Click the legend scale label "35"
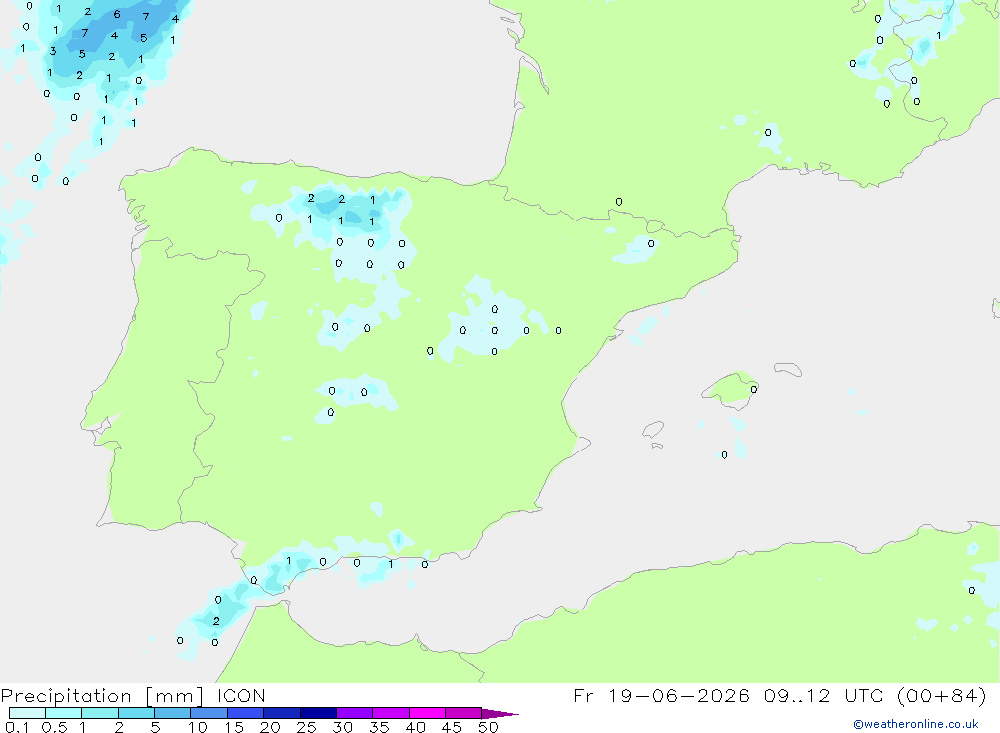1000x733 pixels. click(379, 727)
